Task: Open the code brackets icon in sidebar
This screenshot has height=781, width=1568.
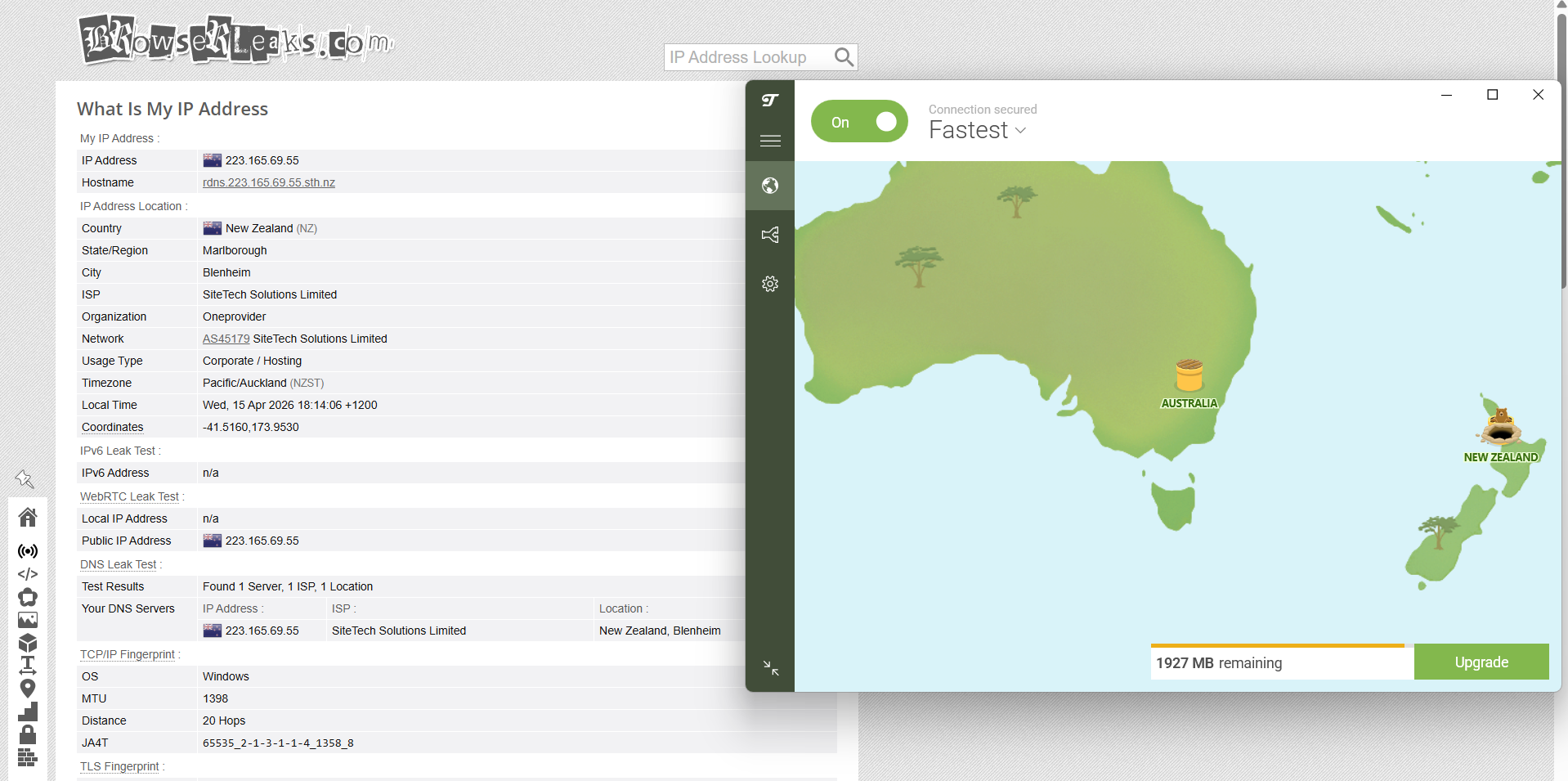Action: pos(28,574)
